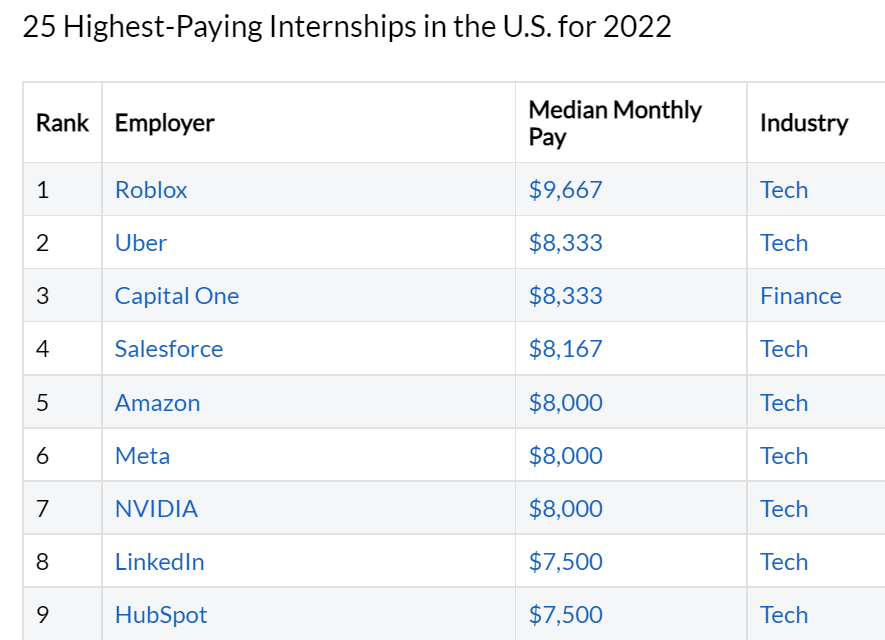Click the $8,167 pay for Salesforce

click(565, 349)
